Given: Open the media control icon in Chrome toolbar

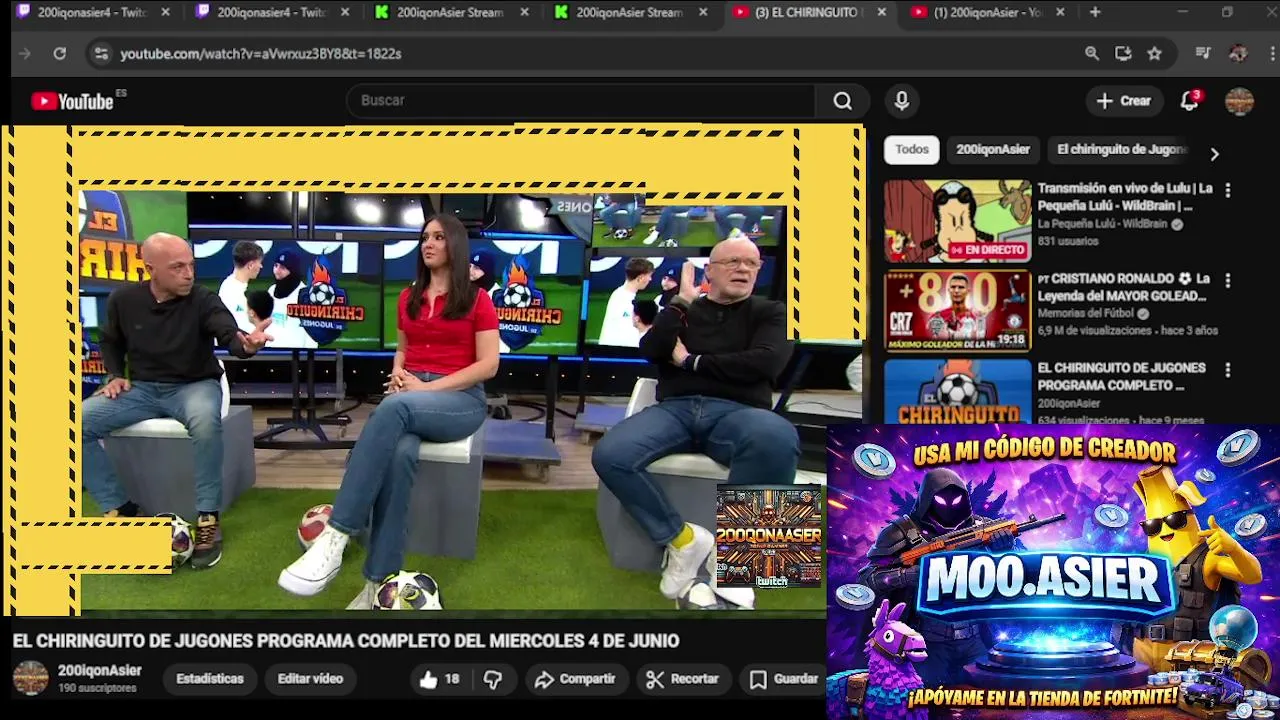Looking at the screenshot, I should (x=1204, y=54).
